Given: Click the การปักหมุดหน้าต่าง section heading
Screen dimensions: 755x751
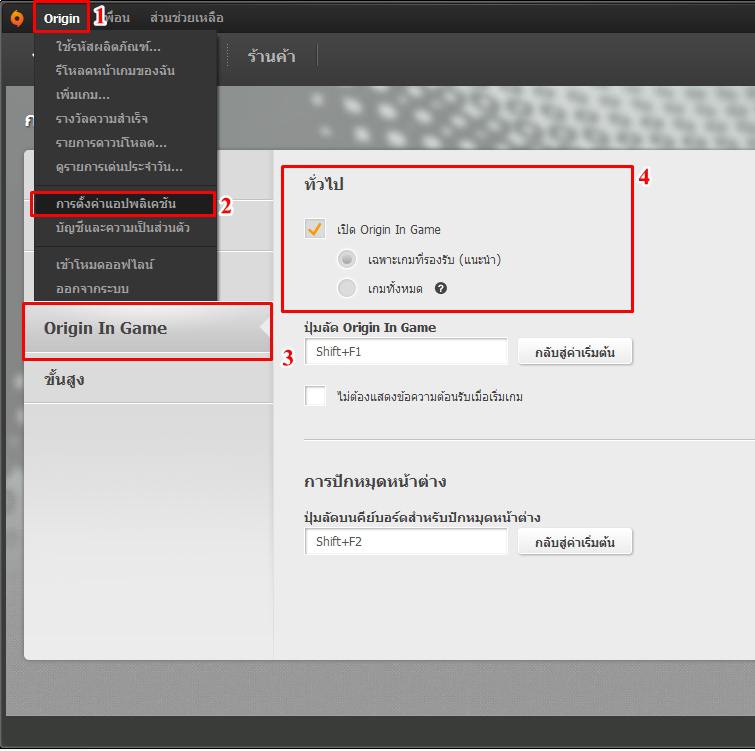Looking at the screenshot, I should point(375,481).
